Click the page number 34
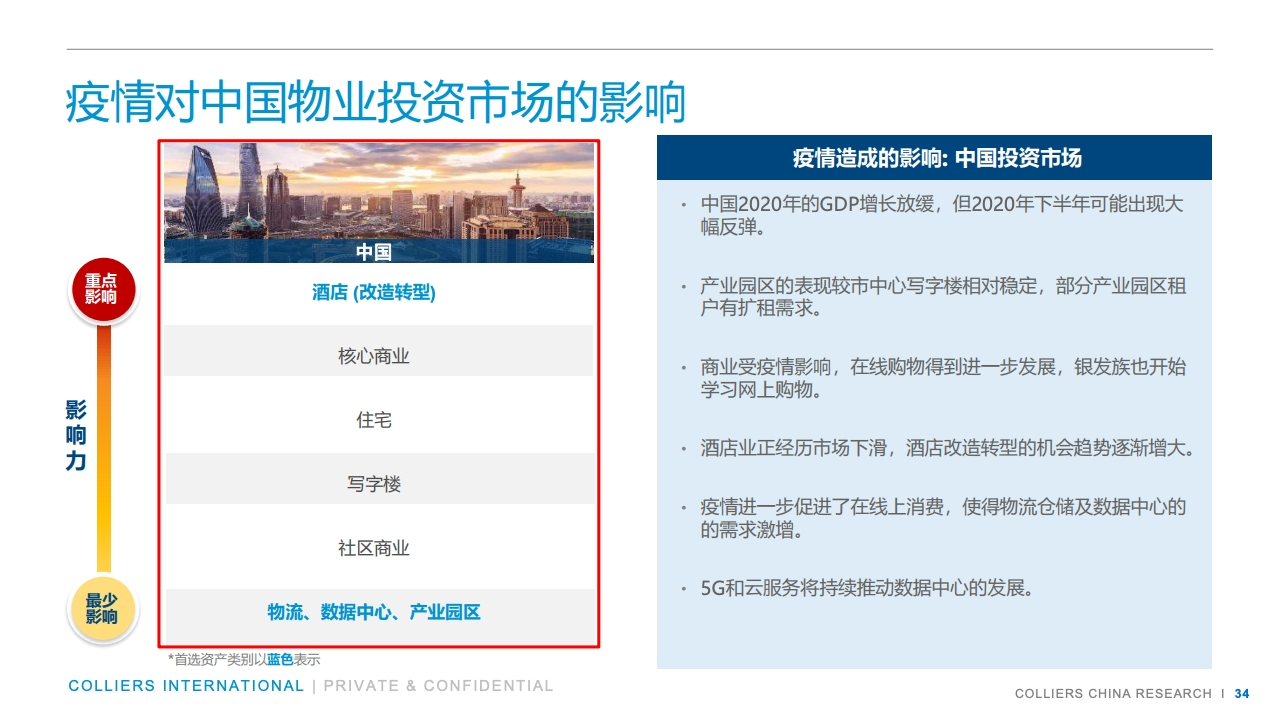The width and height of the screenshot is (1280, 720). (x=1242, y=694)
